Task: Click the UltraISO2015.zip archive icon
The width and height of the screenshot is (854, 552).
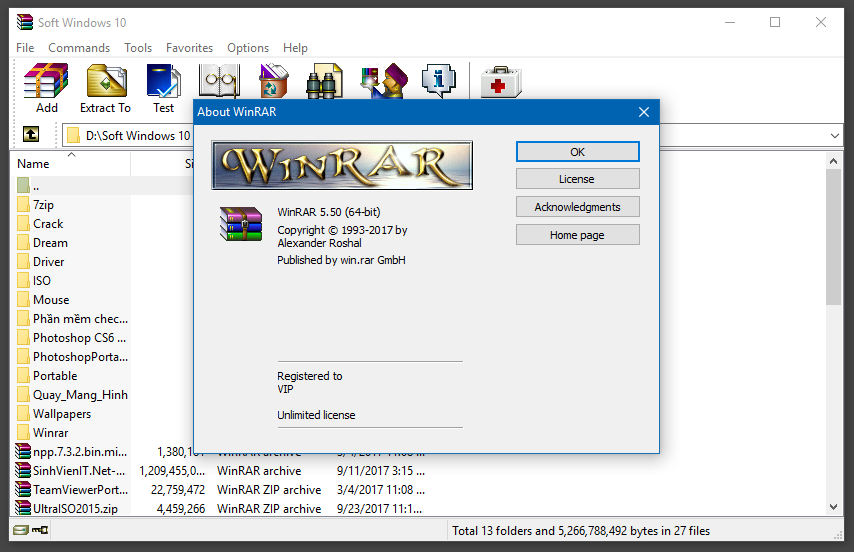Action: [23, 508]
